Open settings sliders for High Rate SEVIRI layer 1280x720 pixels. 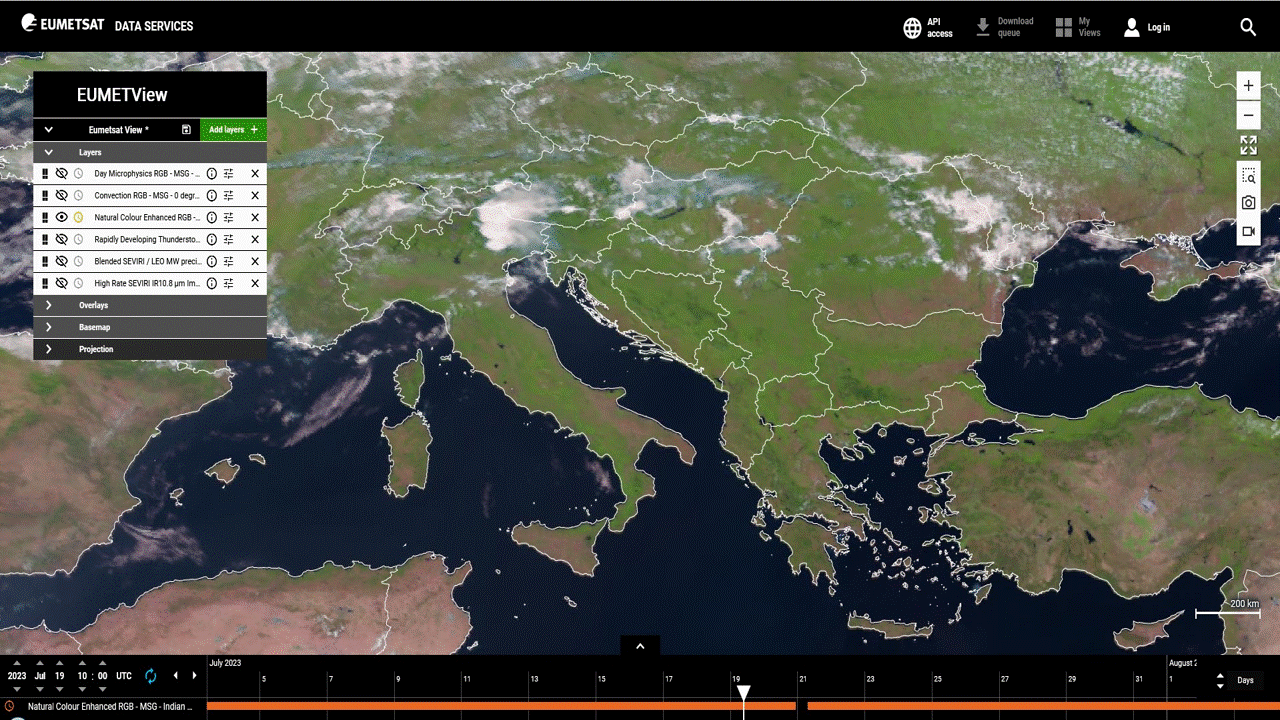pos(229,283)
